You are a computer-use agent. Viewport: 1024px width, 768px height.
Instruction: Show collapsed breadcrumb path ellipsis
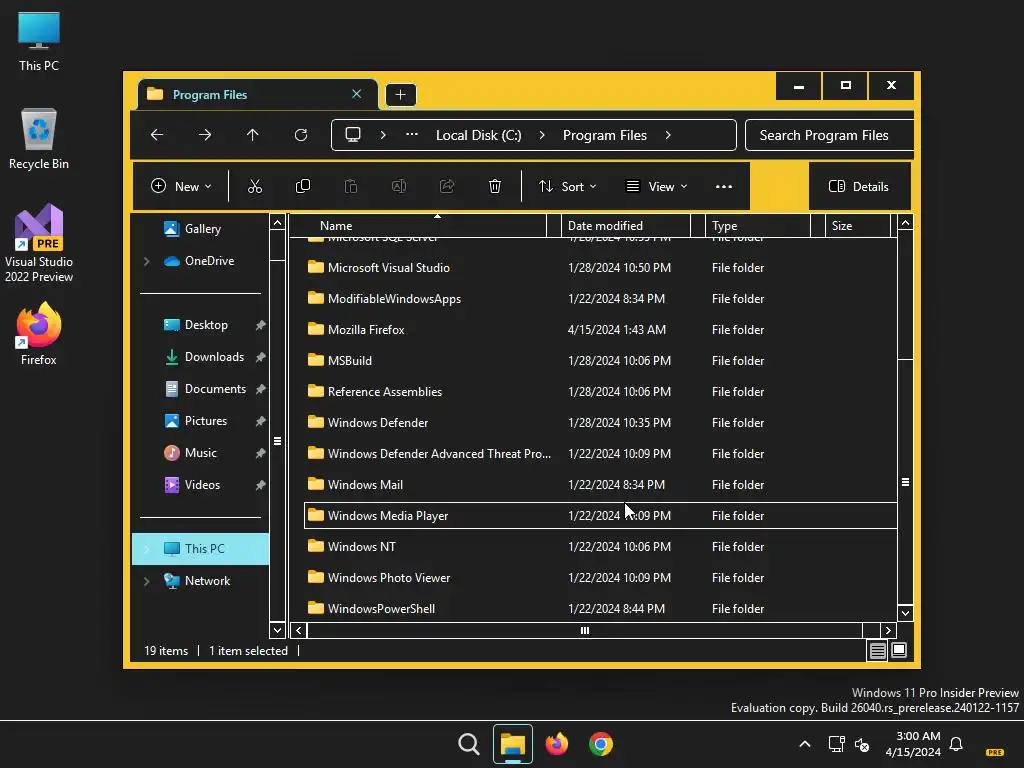411,135
